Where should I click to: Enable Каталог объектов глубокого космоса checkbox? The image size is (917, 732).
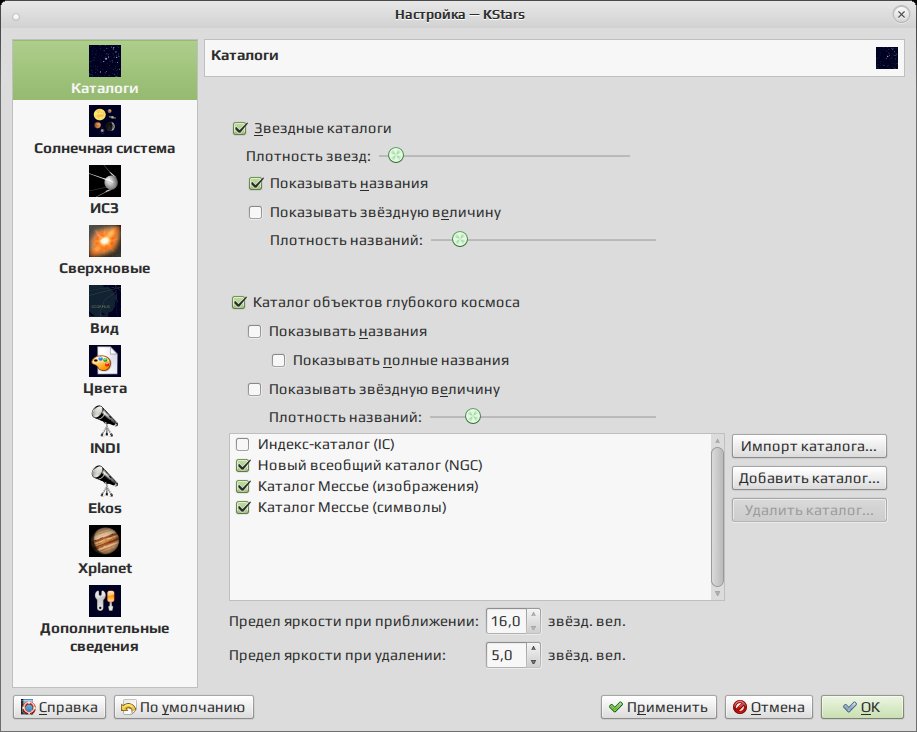[239, 302]
